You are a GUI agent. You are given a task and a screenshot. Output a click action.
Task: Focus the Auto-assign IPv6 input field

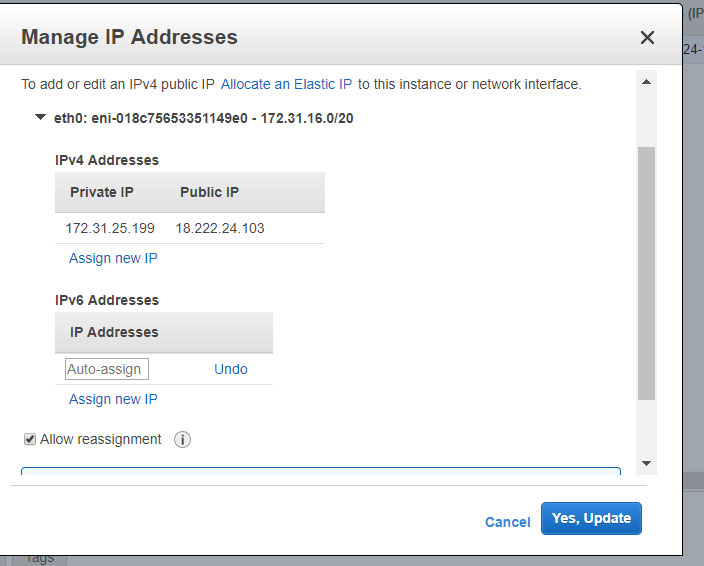pyautogui.click(x=107, y=369)
